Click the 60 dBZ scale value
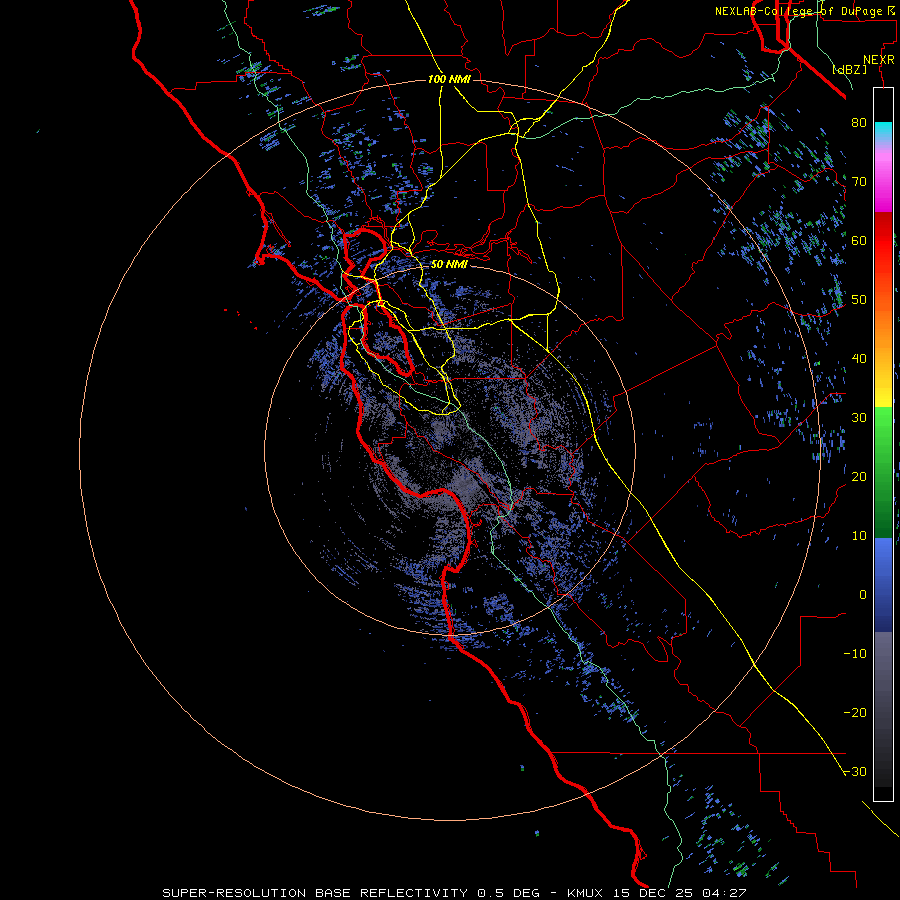The image size is (900, 900). pyautogui.click(x=859, y=240)
